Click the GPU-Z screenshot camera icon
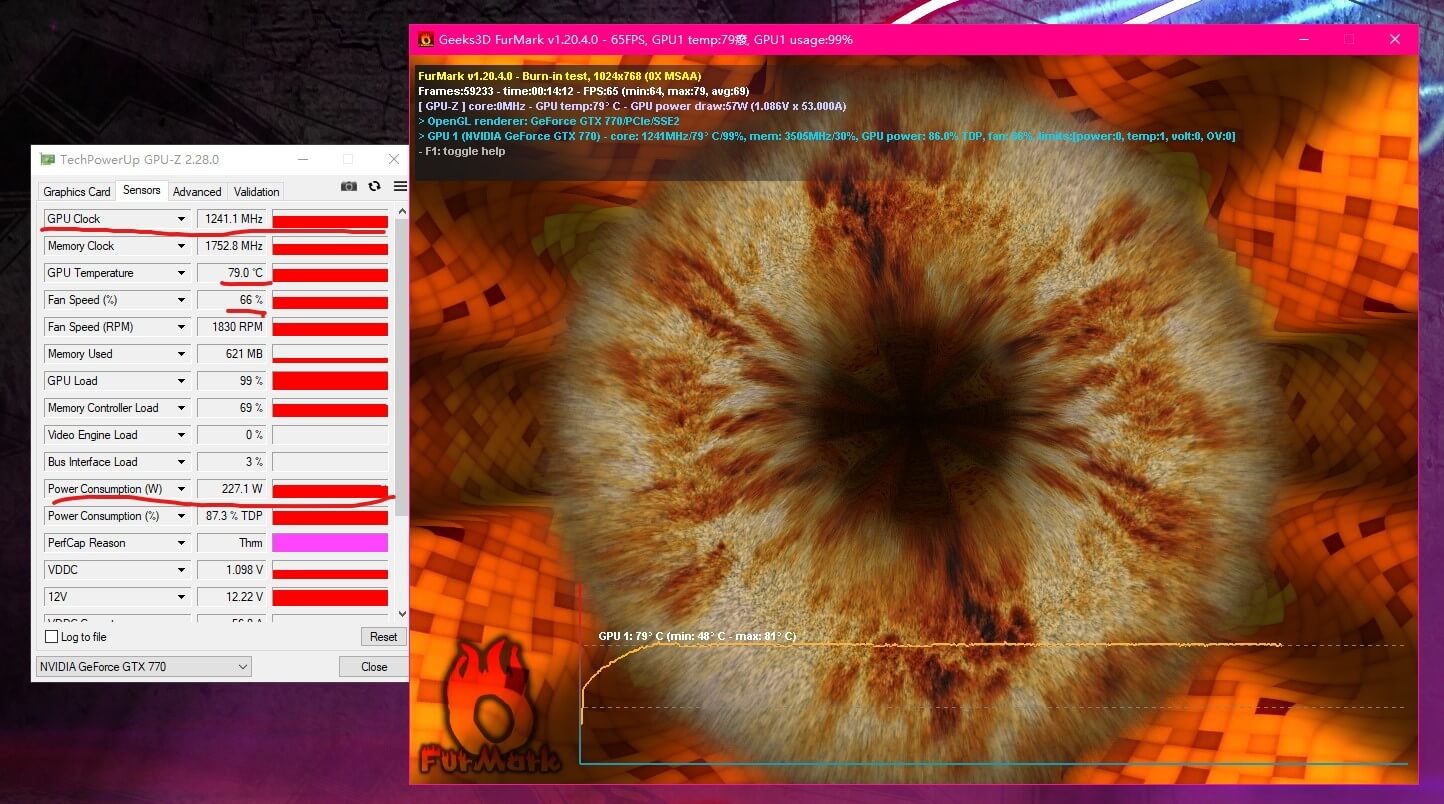The image size is (1444, 804). [349, 186]
